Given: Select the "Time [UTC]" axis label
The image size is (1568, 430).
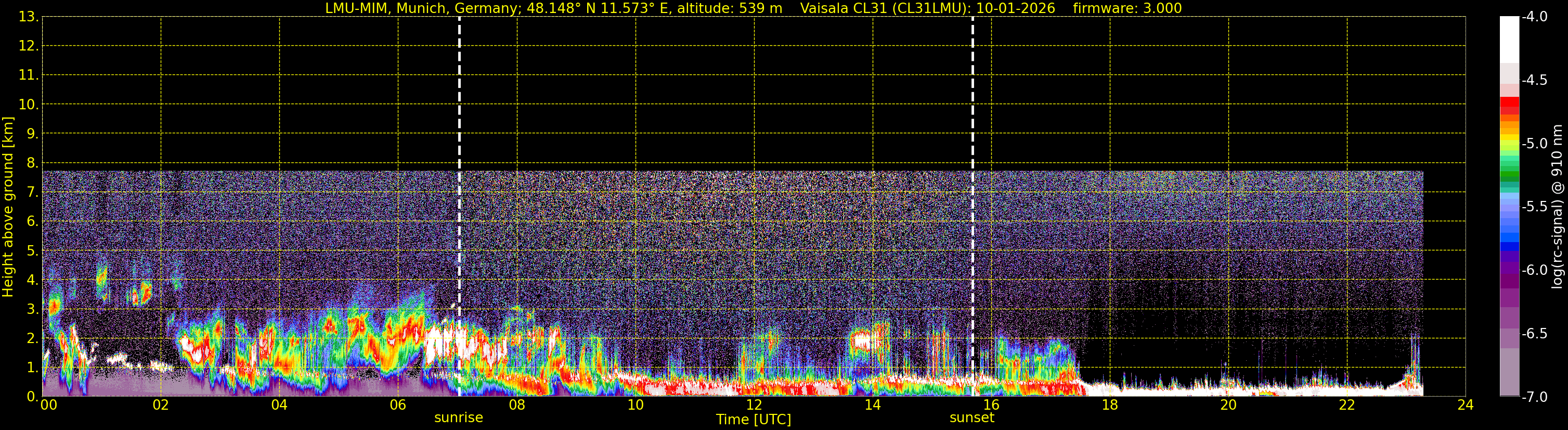Looking at the screenshot, I should [x=753, y=420].
